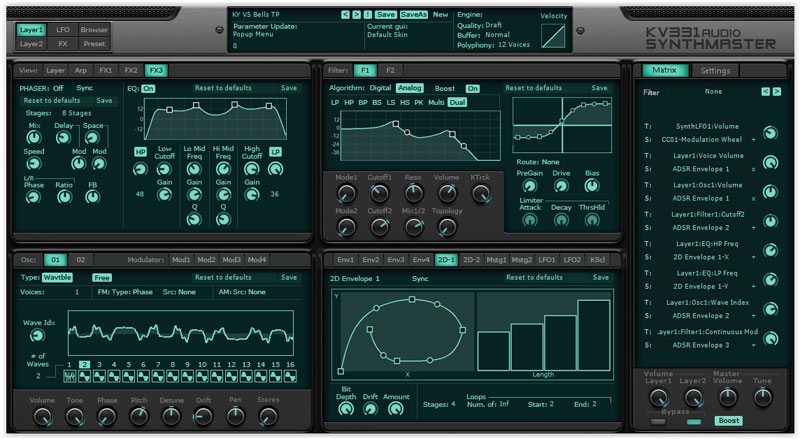Open the oscillator Type Wavtble dropdown
This screenshot has height=439, width=800.
(x=57, y=277)
